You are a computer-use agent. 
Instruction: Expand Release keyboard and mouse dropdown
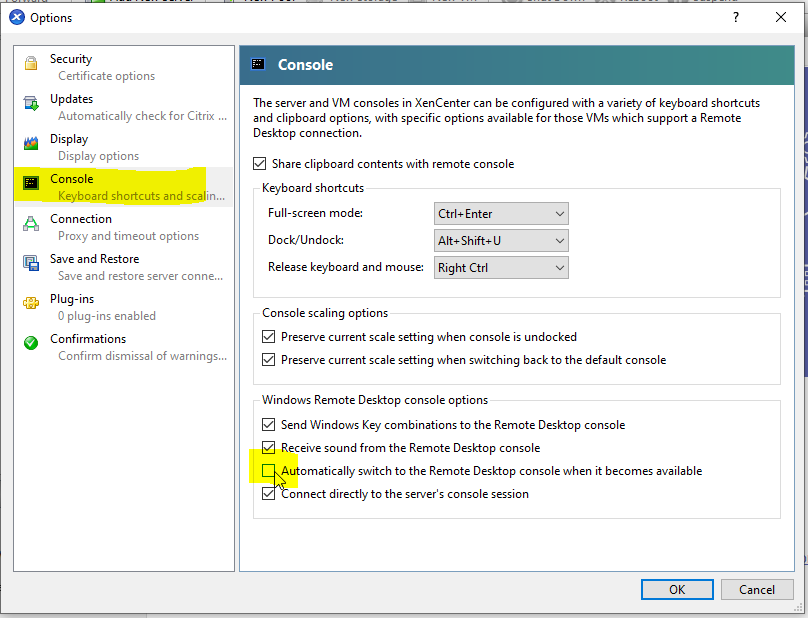[x=501, y=268]
